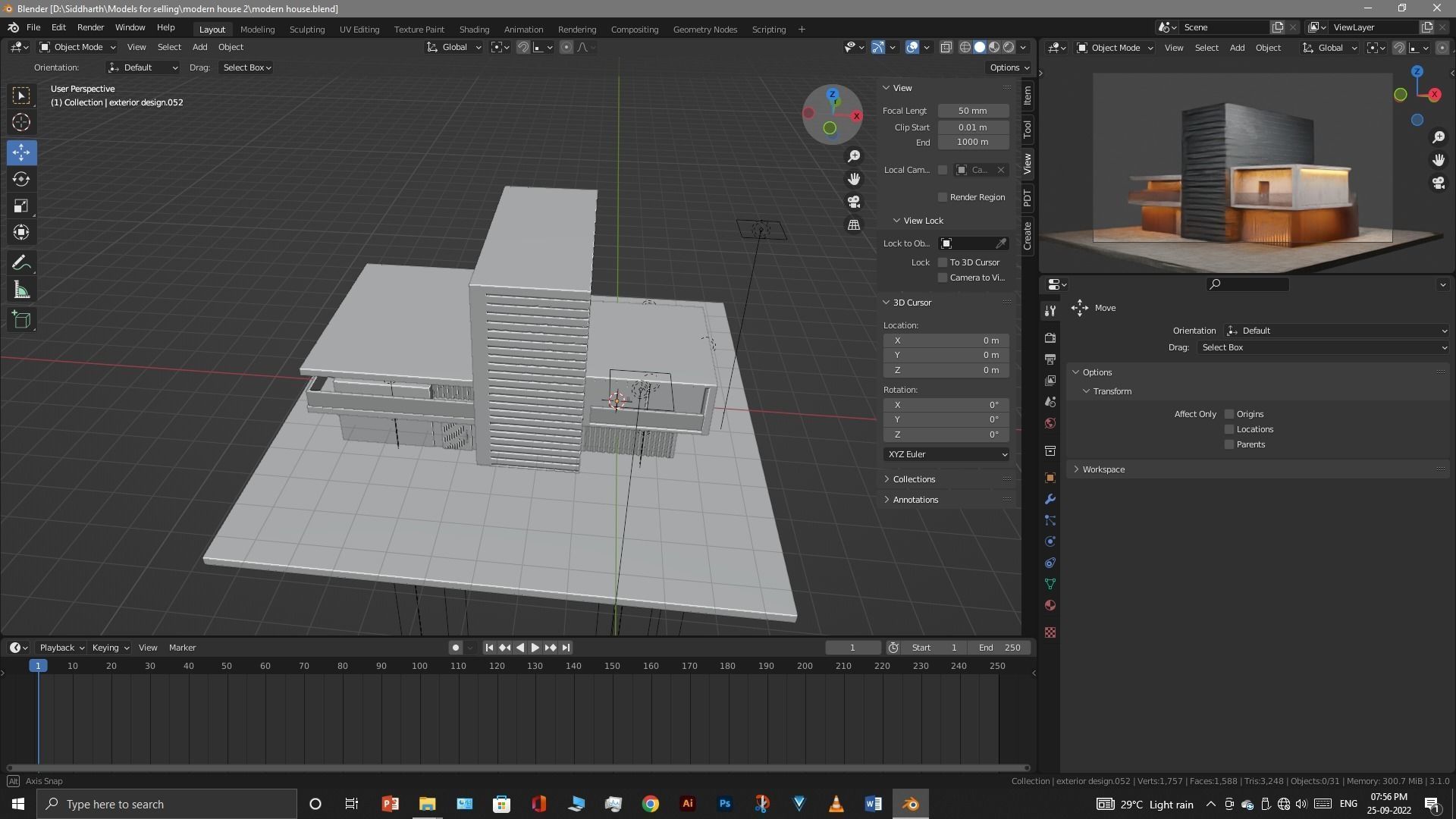The image size is (1456, 819).
Task: Select the Annotate pencil tool
Action: (21, 263)
